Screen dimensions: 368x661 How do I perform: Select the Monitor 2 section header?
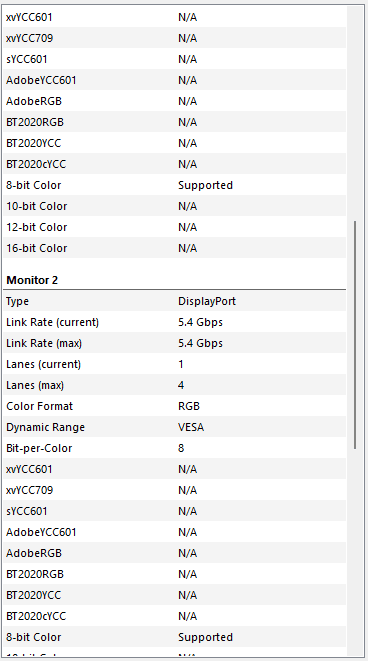pyautogui.click(x=32, y=280)
